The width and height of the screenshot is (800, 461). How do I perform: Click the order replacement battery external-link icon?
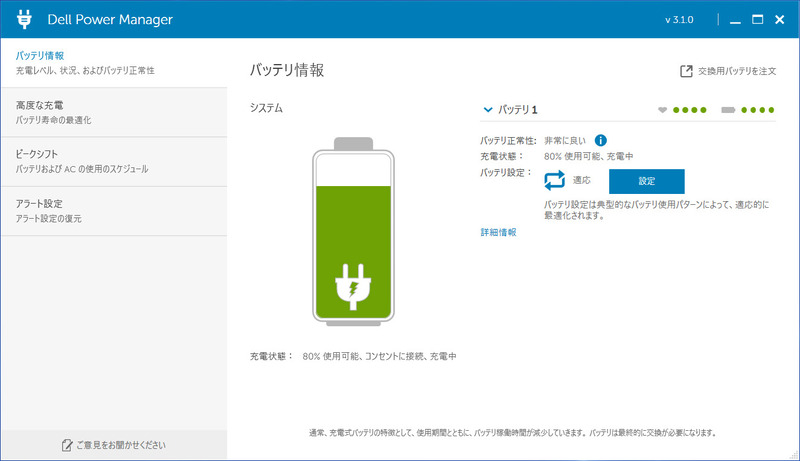point(686,71)
